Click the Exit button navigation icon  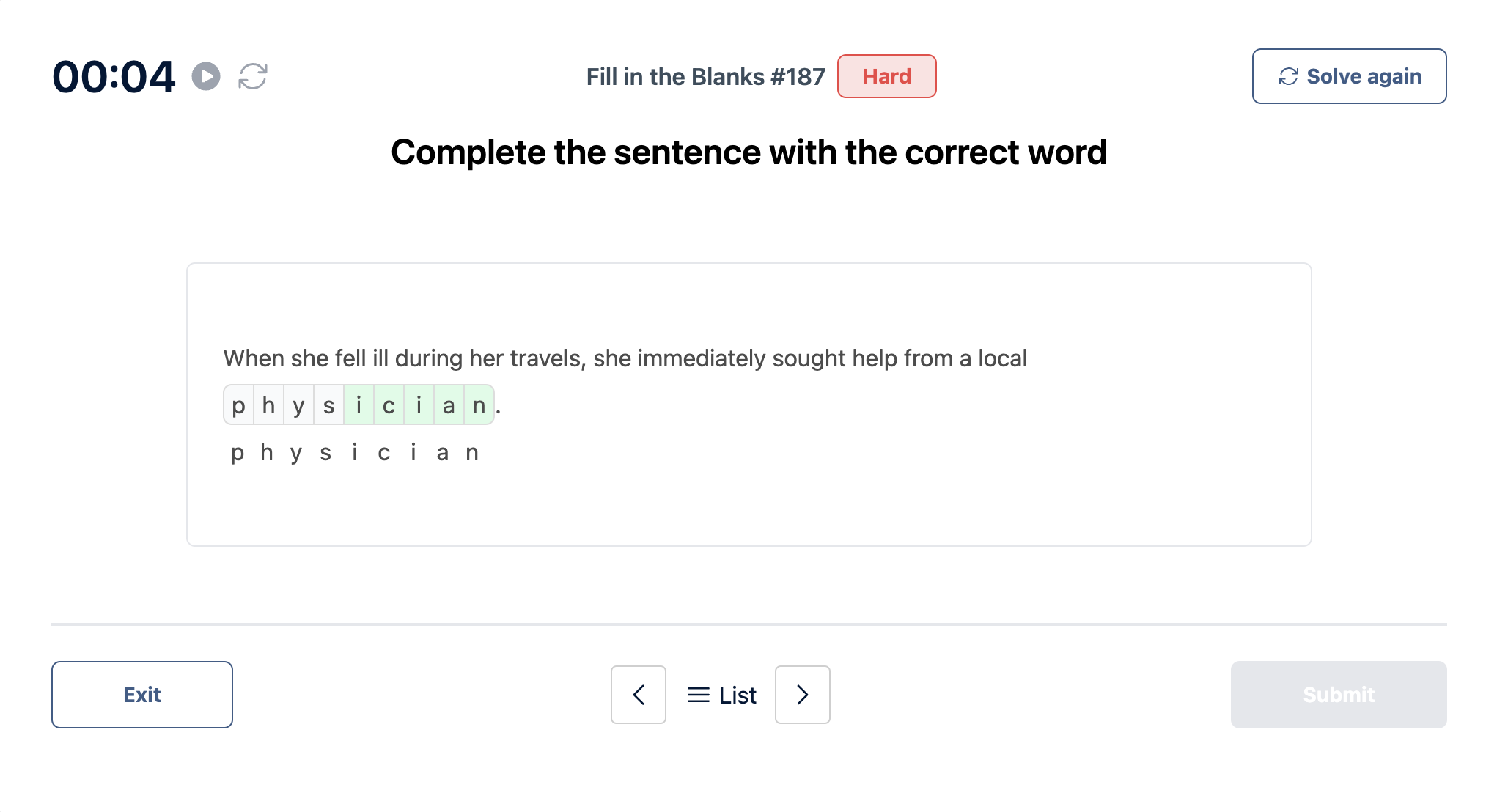[x=142, y=694]
